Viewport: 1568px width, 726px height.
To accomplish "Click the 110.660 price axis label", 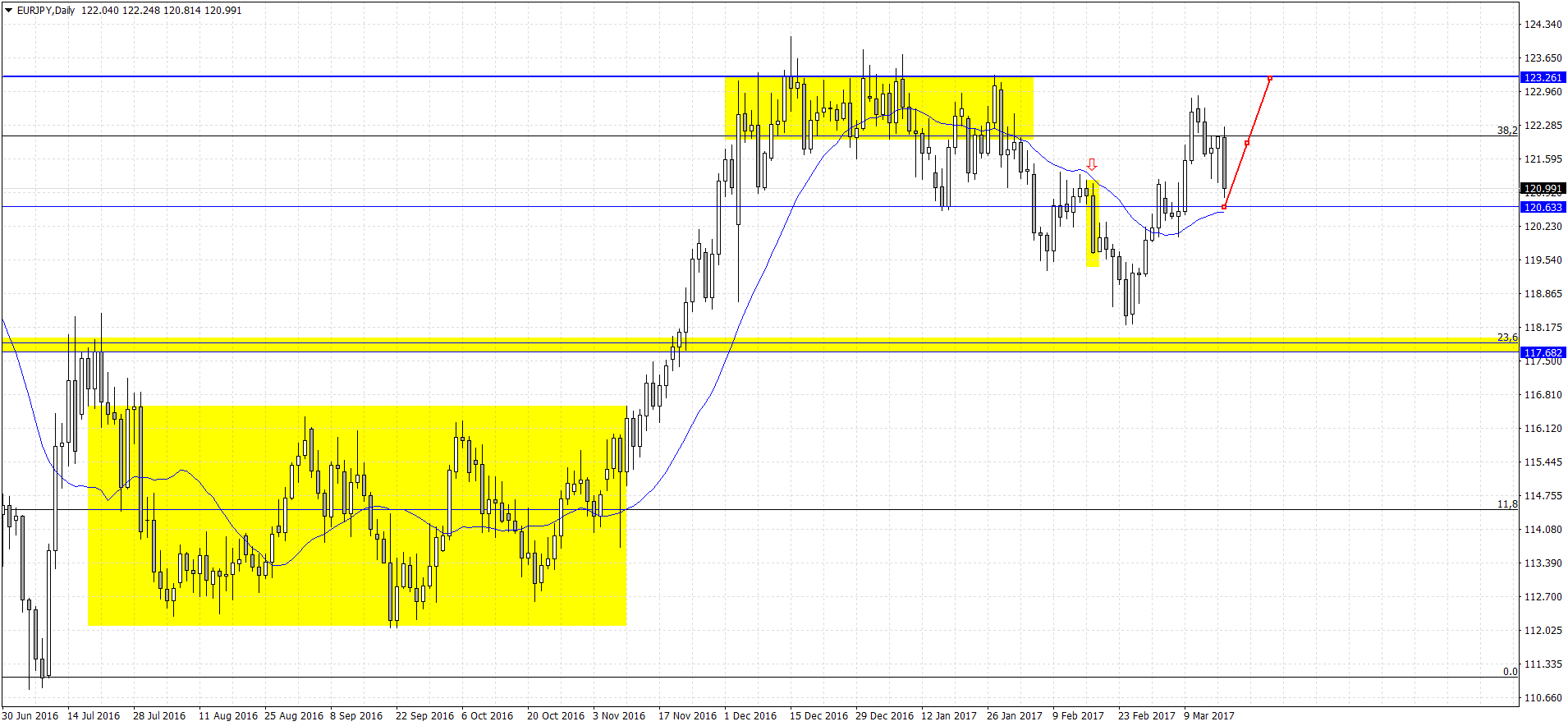I will click(1543, 698).
